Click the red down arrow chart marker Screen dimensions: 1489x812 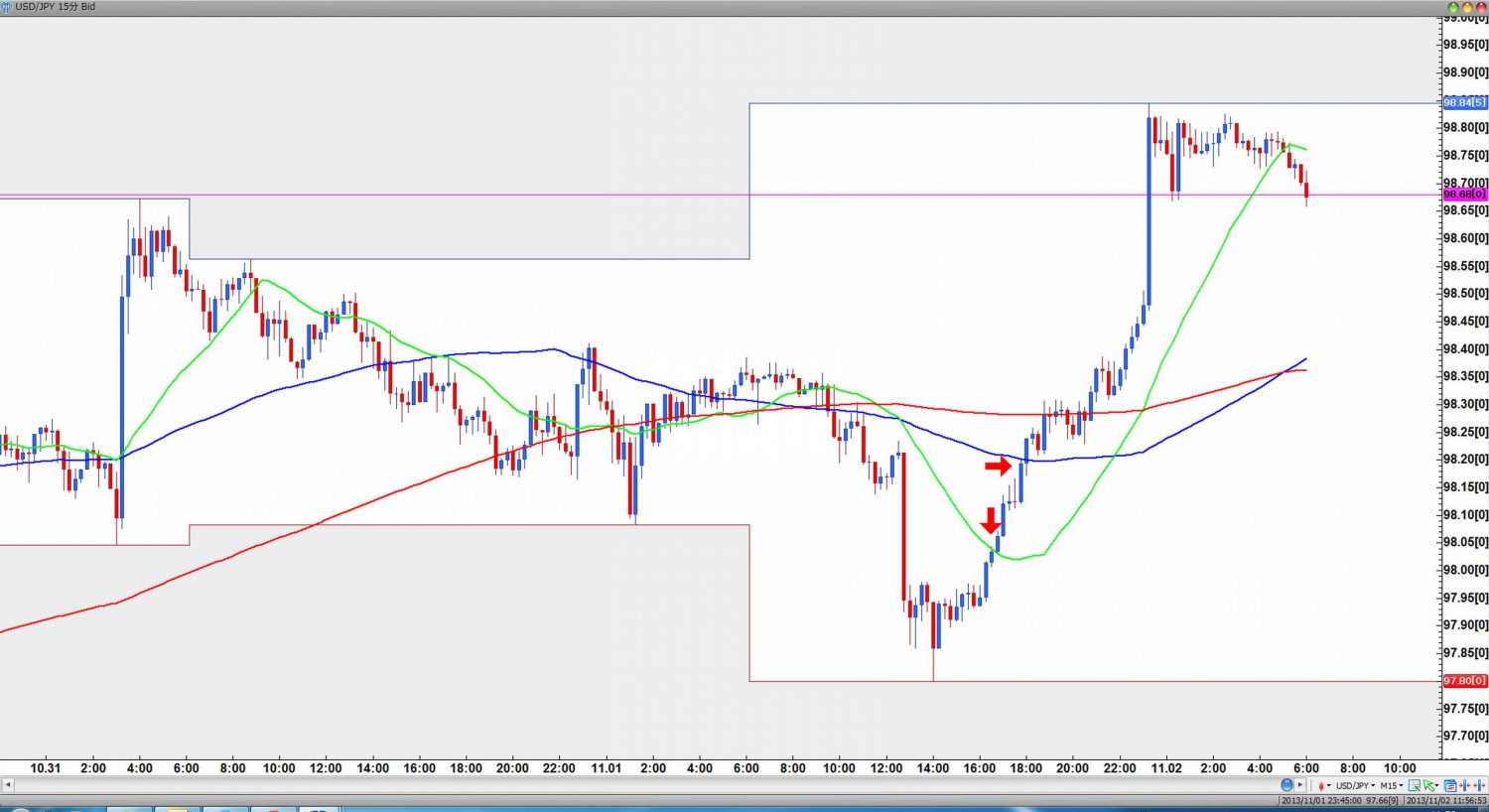coord(990,520)
